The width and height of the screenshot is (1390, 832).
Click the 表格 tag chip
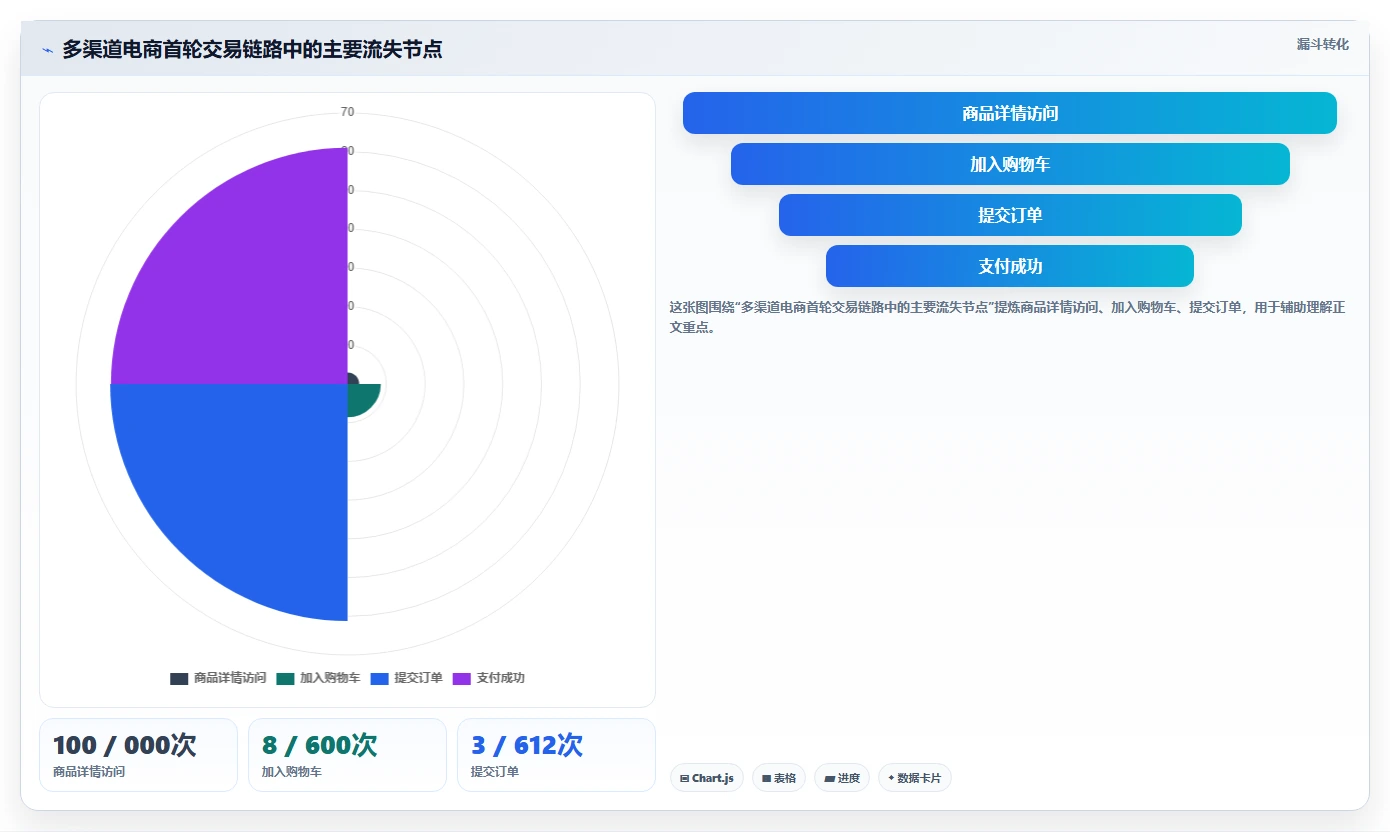tap(779, 778)
